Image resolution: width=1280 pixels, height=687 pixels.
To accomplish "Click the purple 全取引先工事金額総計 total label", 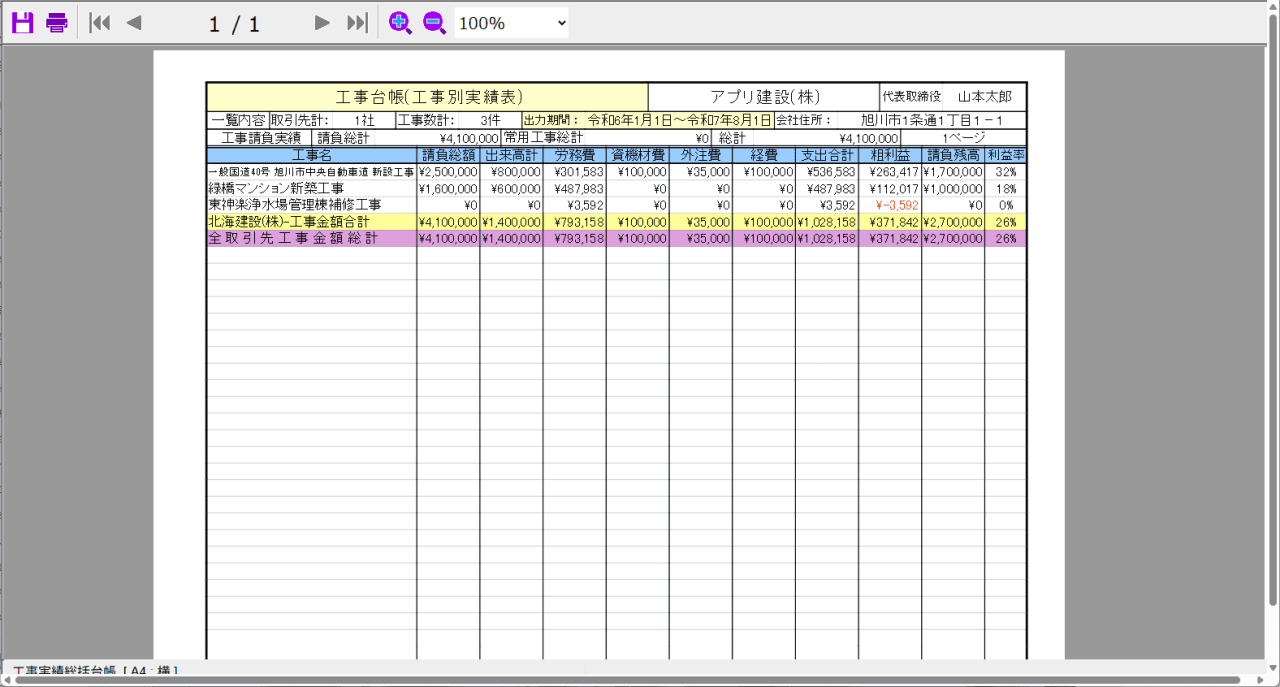I will [293, 239].
